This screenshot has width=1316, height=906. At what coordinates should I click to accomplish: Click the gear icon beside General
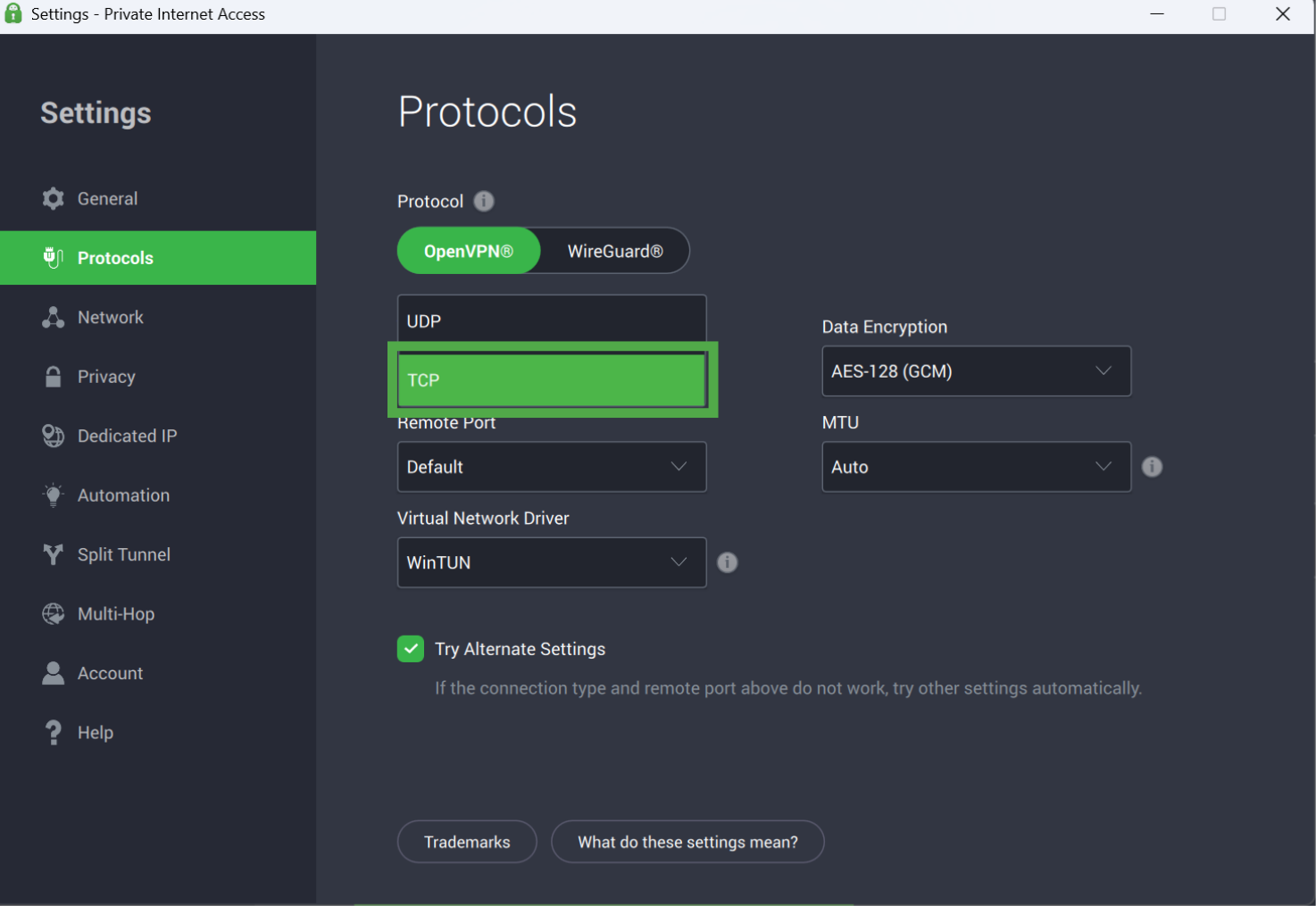(x=54, y=198)
